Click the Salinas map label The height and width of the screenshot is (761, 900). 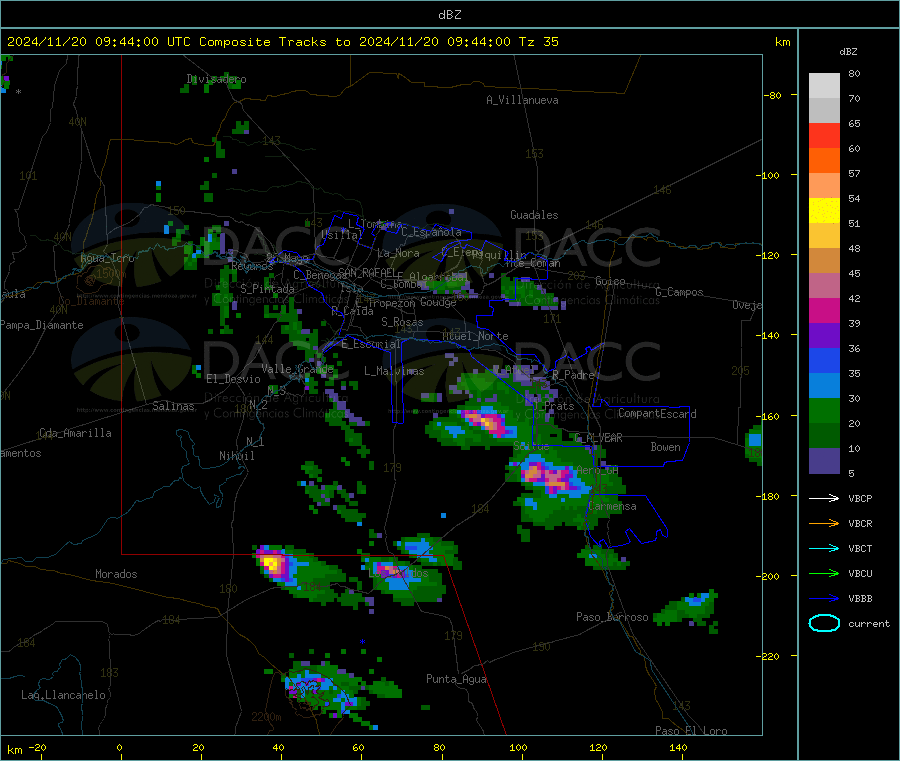click(173, 406)
